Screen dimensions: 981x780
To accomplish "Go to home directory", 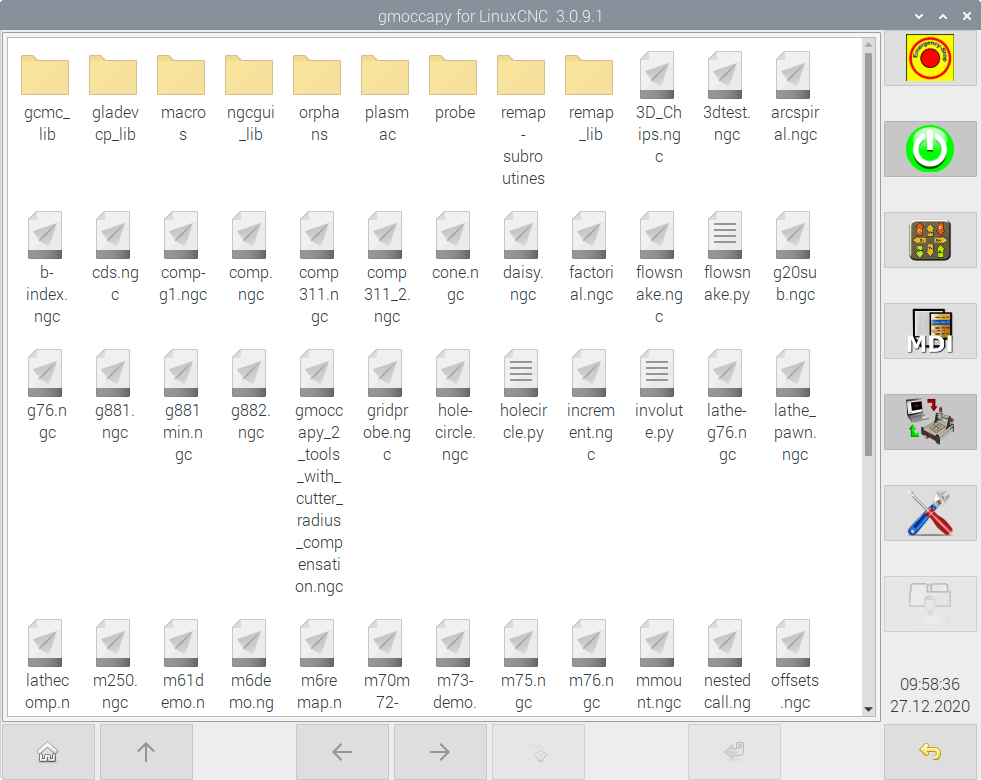I will pyautogui.click(x=47, y=752).
